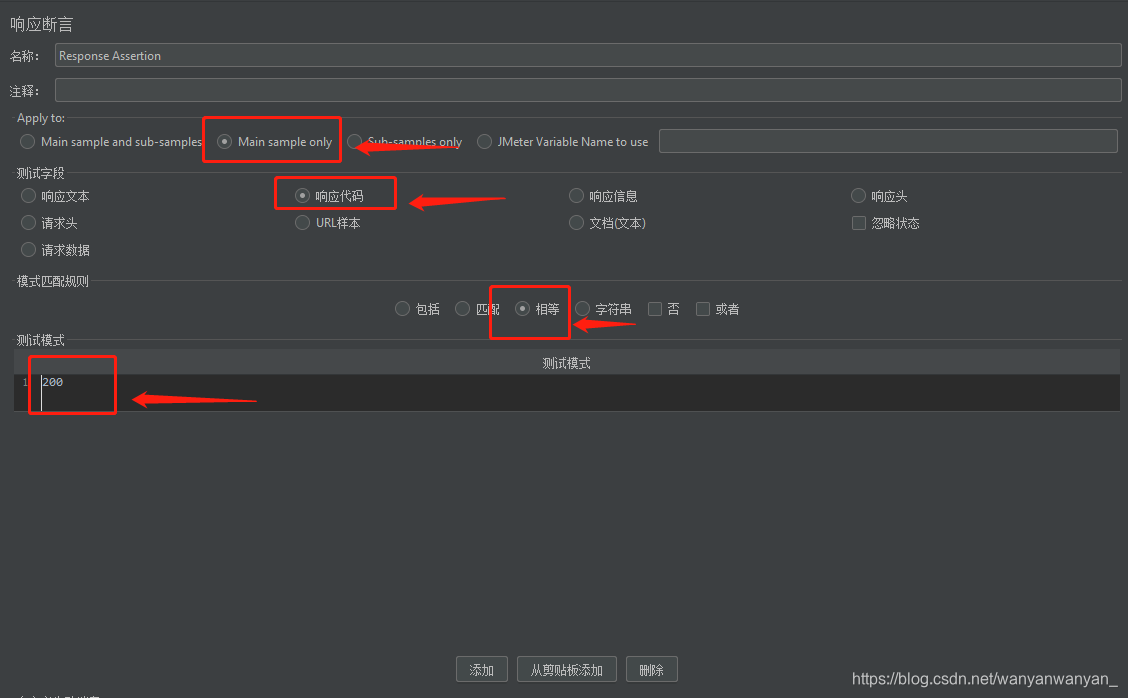Check the 否 negation checkbox

click(x=656, y=309)
